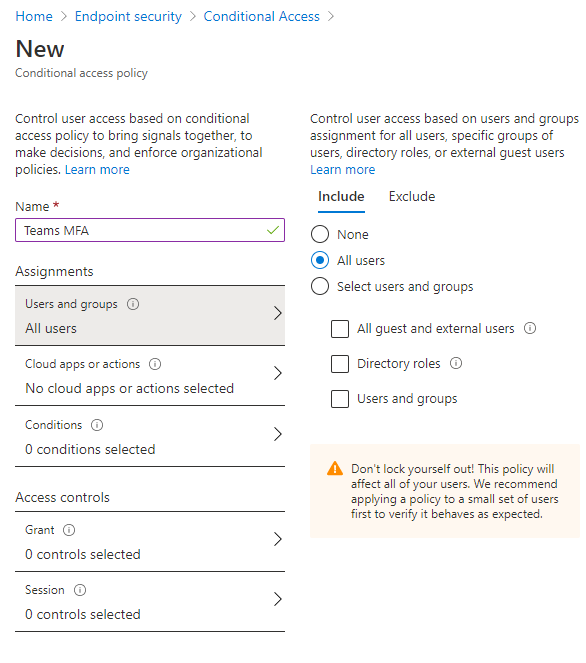Open Learn more link under users description

pyautogui.click(x=342, y=170)
